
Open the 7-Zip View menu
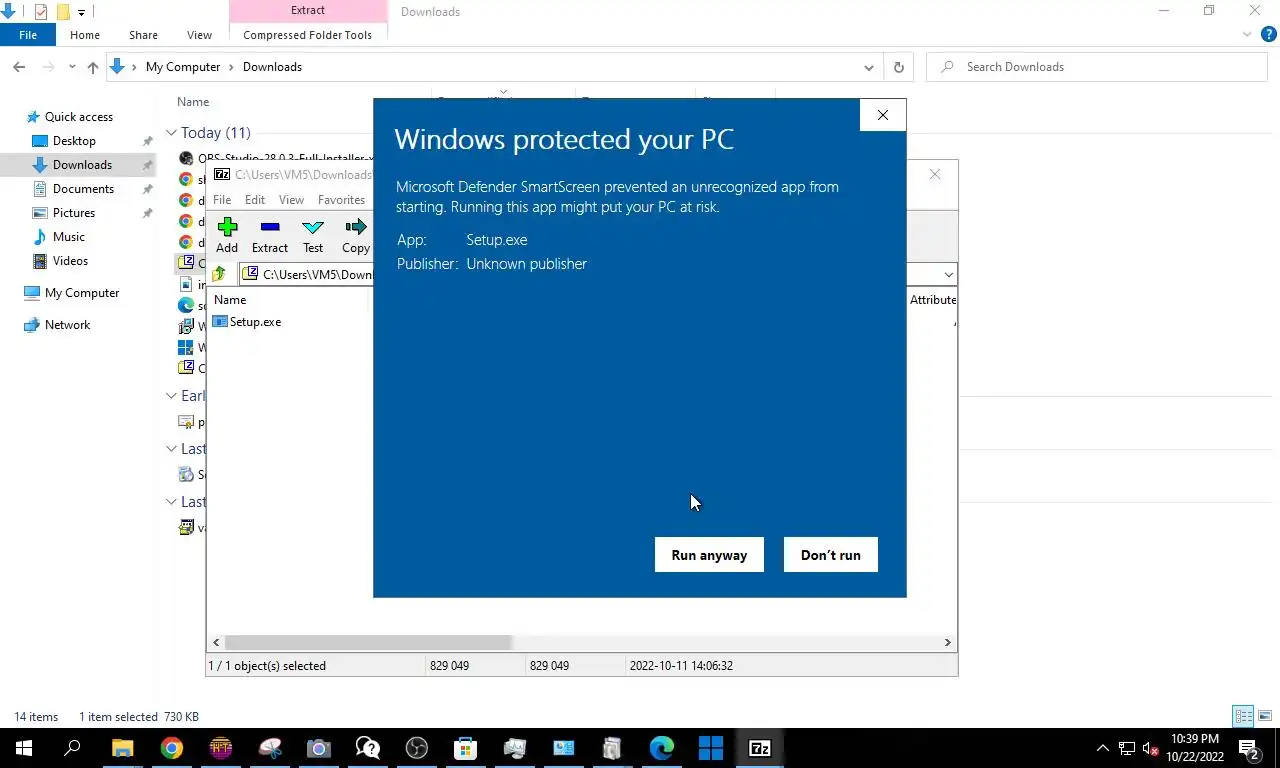pyautogui.click(x=291, y=200)
